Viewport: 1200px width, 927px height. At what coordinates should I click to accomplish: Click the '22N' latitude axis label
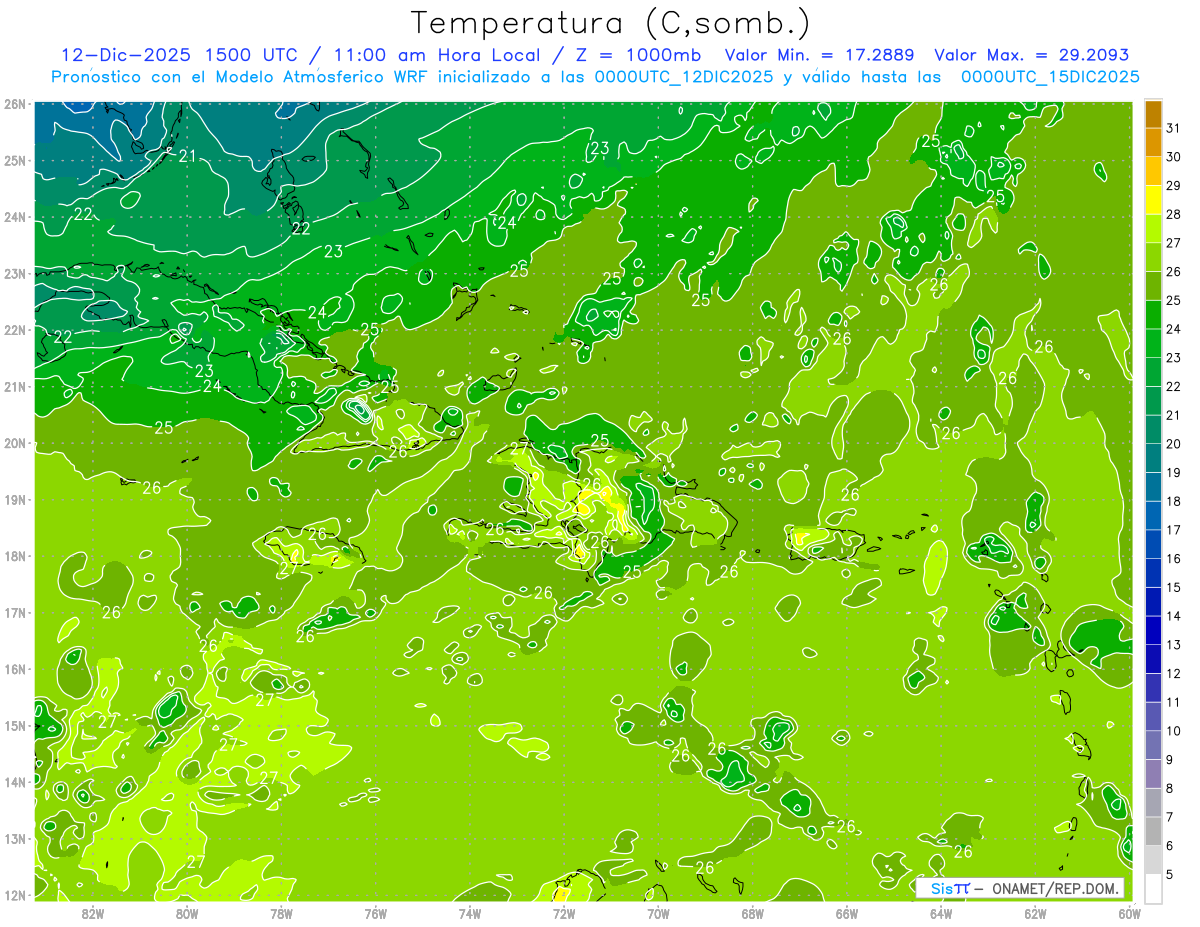15,330
